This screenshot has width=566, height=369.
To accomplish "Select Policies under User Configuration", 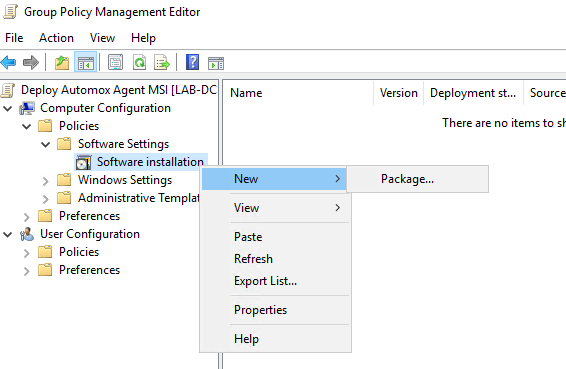I will pos(79,252).
